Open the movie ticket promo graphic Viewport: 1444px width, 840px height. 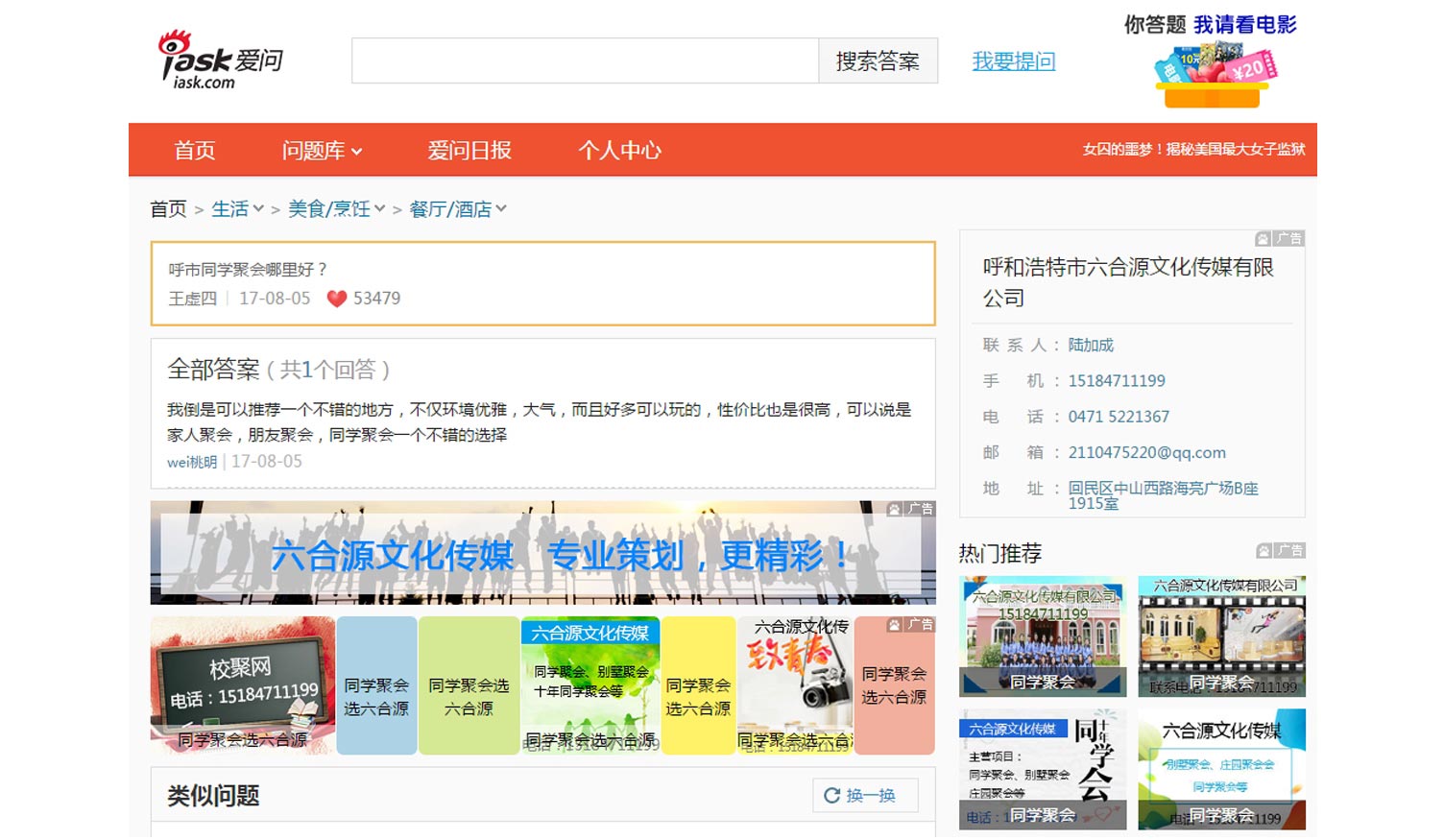point(1215,75)
